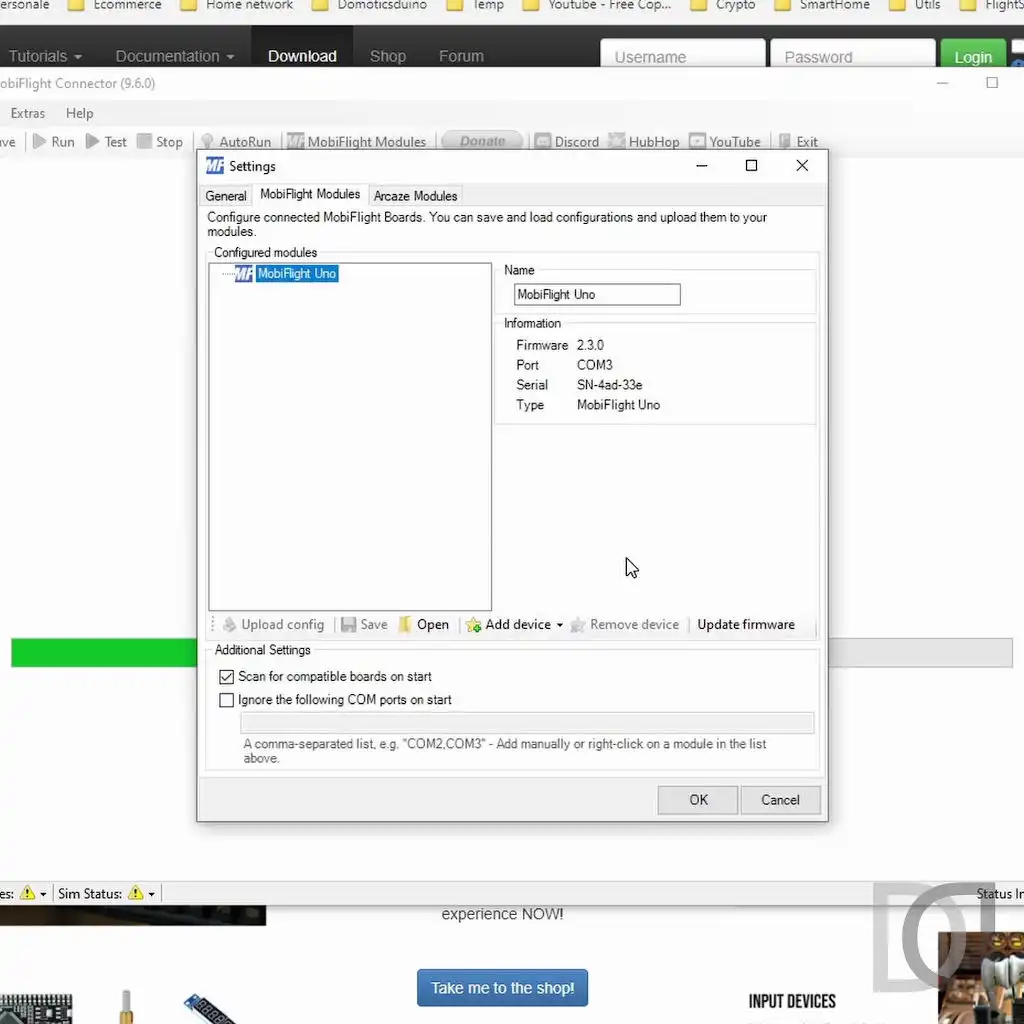The height and width of the screenshot is (1024, 1024).
Task: Open MobiFlight Modules from the toolbar
Action: [x=357, y=142]
